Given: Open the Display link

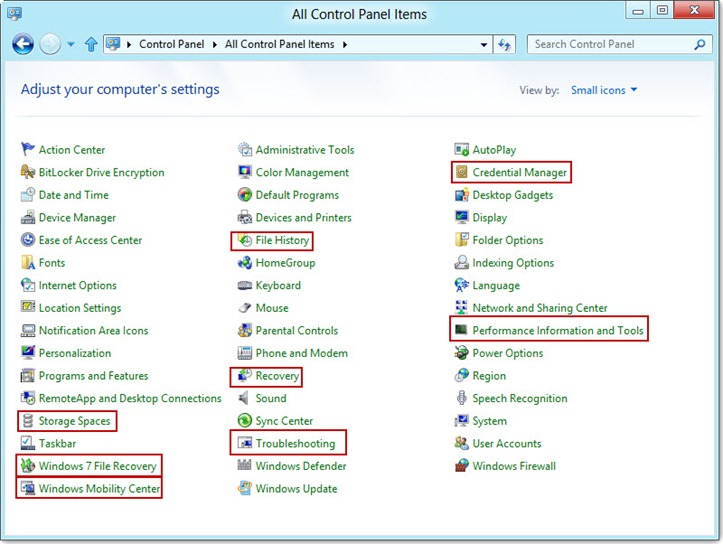Looking at the screenshot, I should click(490, 218).
